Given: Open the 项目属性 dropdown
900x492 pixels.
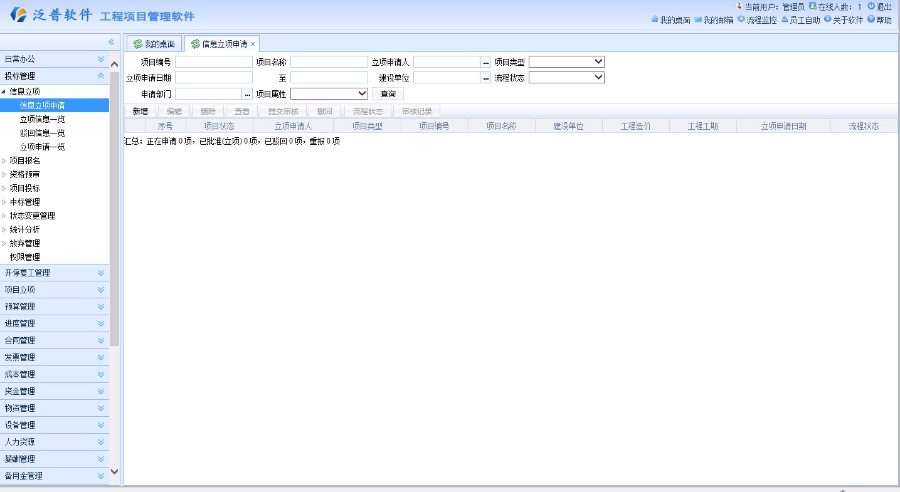Looking at the screenshot, I should [329, 93].
